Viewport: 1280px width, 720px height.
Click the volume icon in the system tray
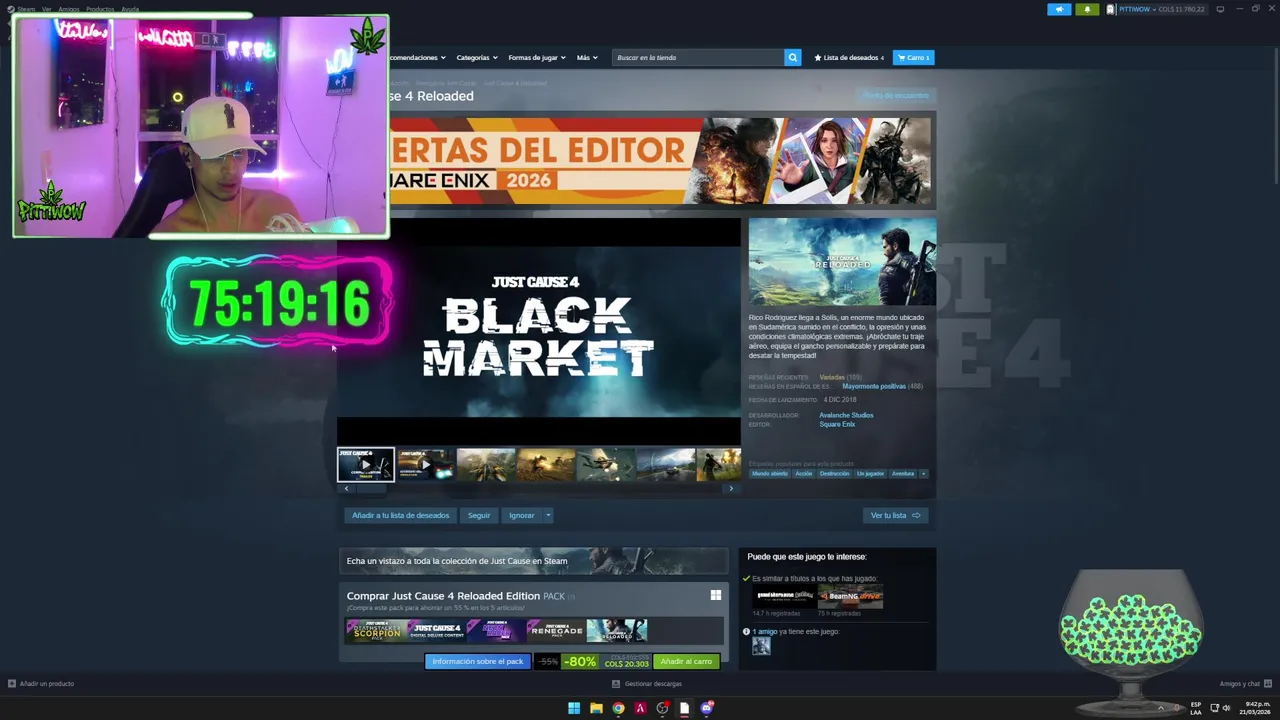pyautogui.click(x=1226, y=708)
